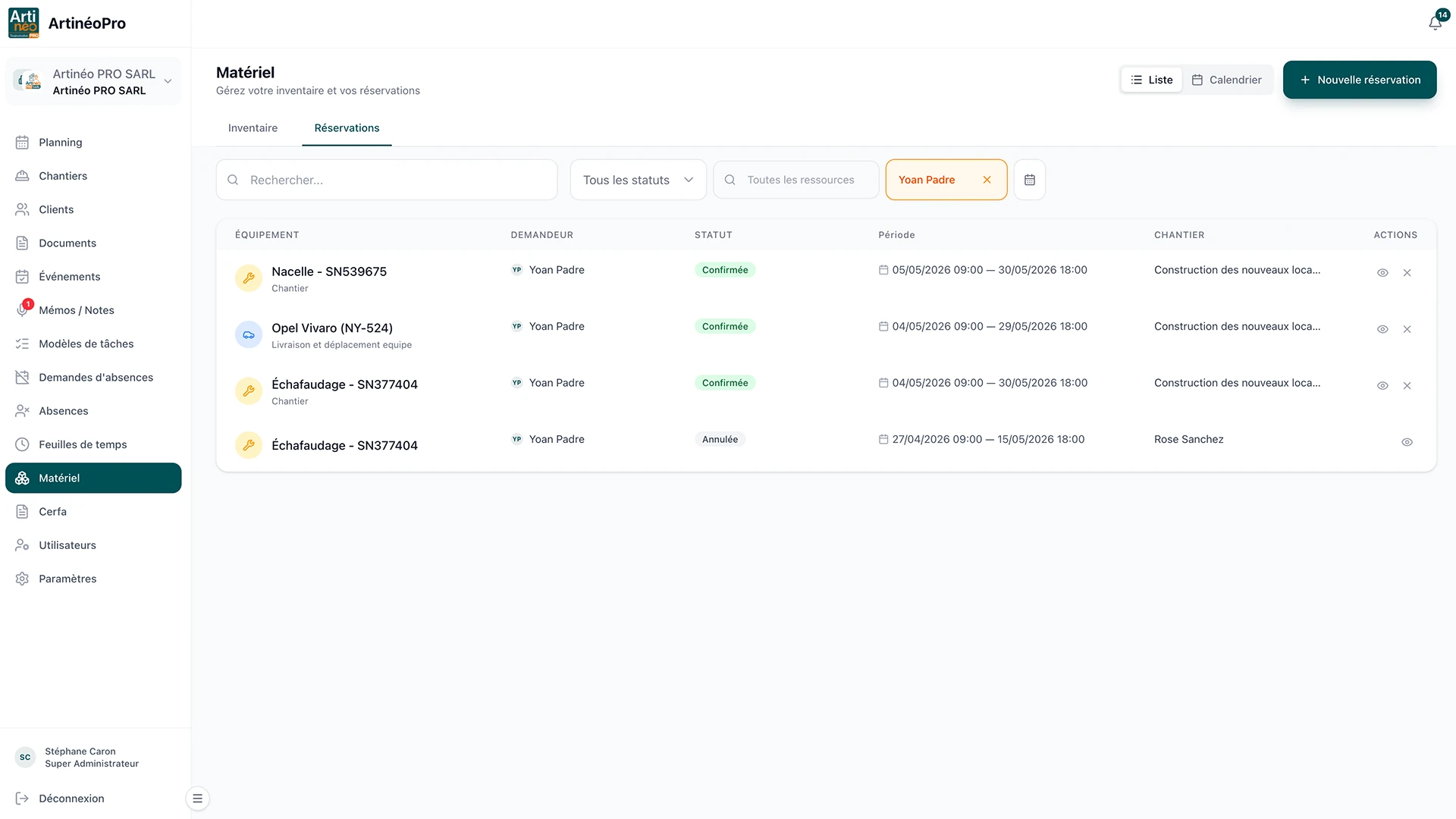This screenshot has height=819, width=1456.
Task: Click the Période column header
Action: pos(896,235)
